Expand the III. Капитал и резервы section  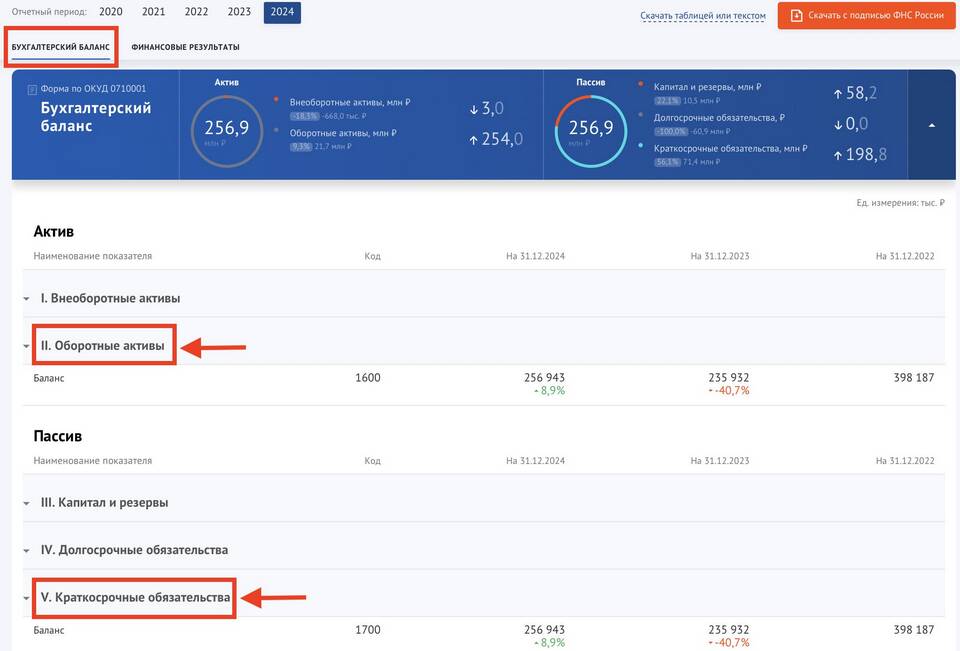pyautogui.click(x=104, y=502)
